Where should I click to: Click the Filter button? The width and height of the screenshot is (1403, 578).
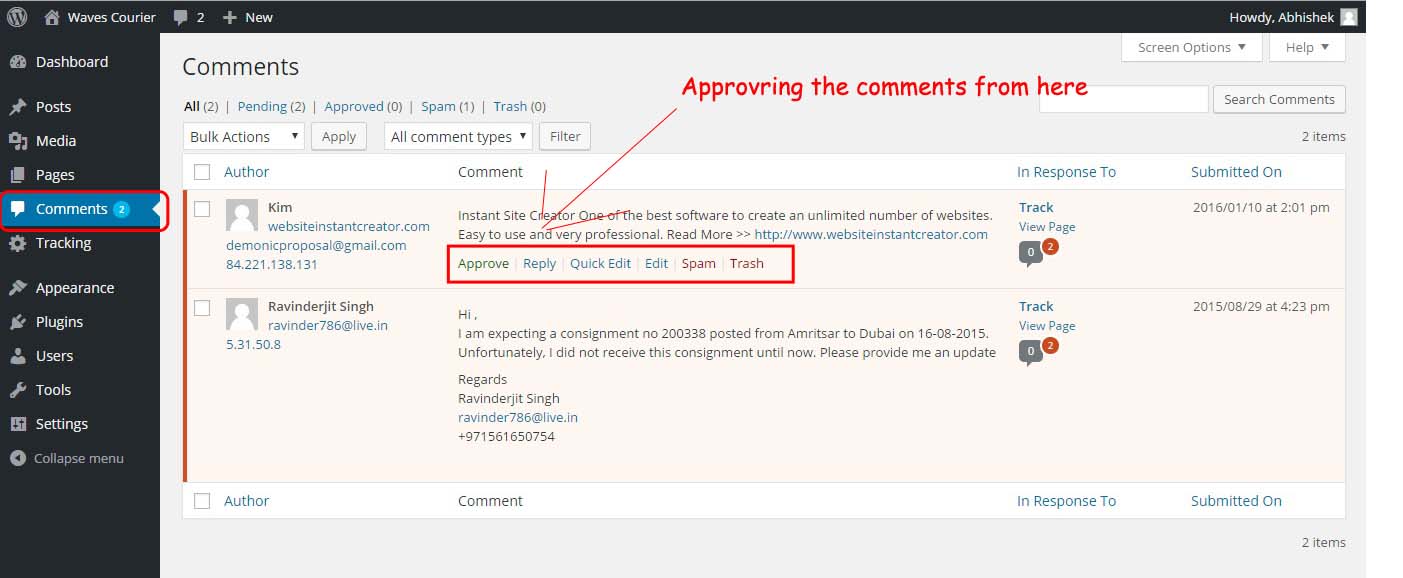(565, 136)
